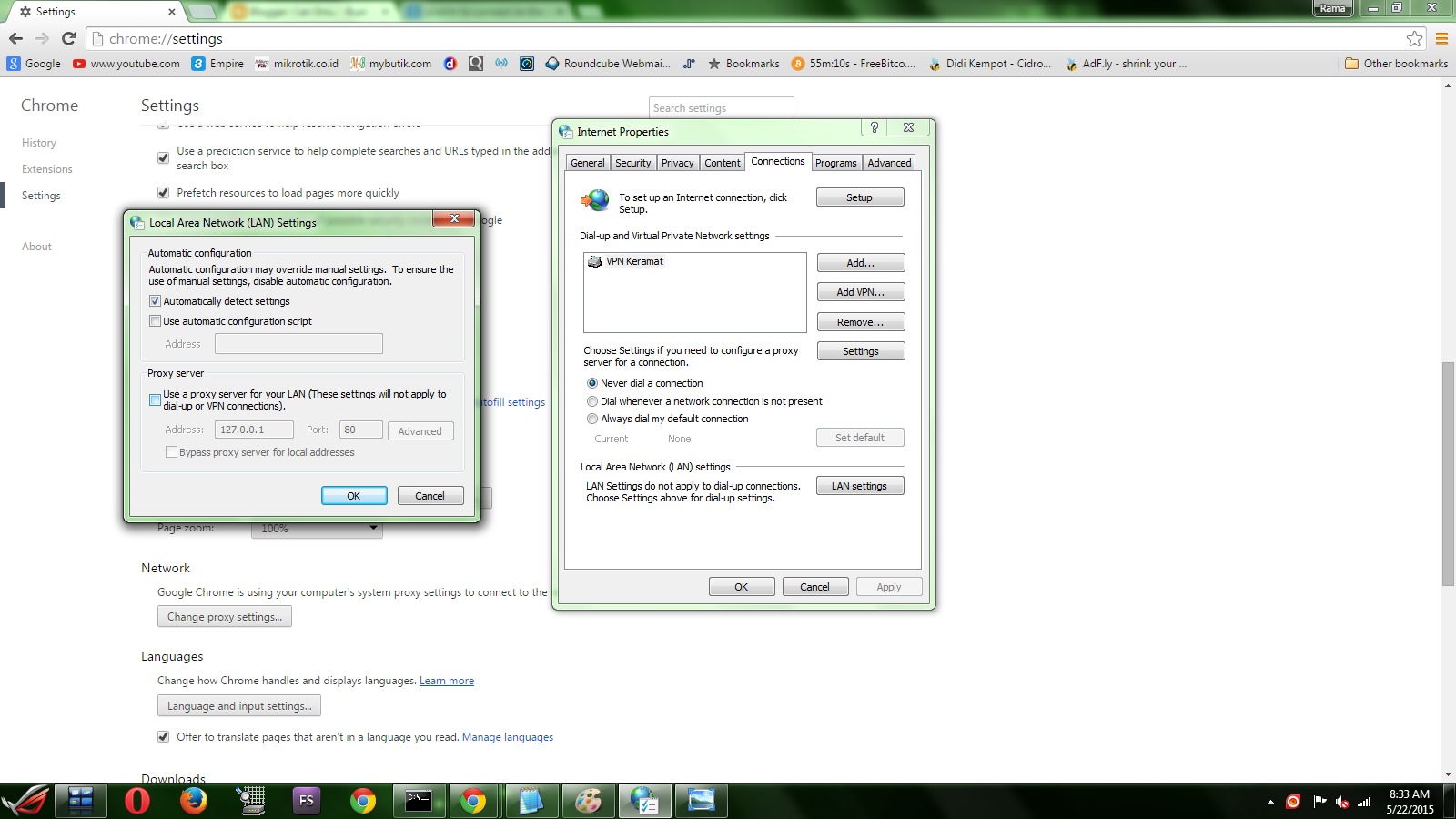Toggle Automatically detect settings checkbox
The height and width of the screenshot is (819, 1456).
(x=155, y=301)
